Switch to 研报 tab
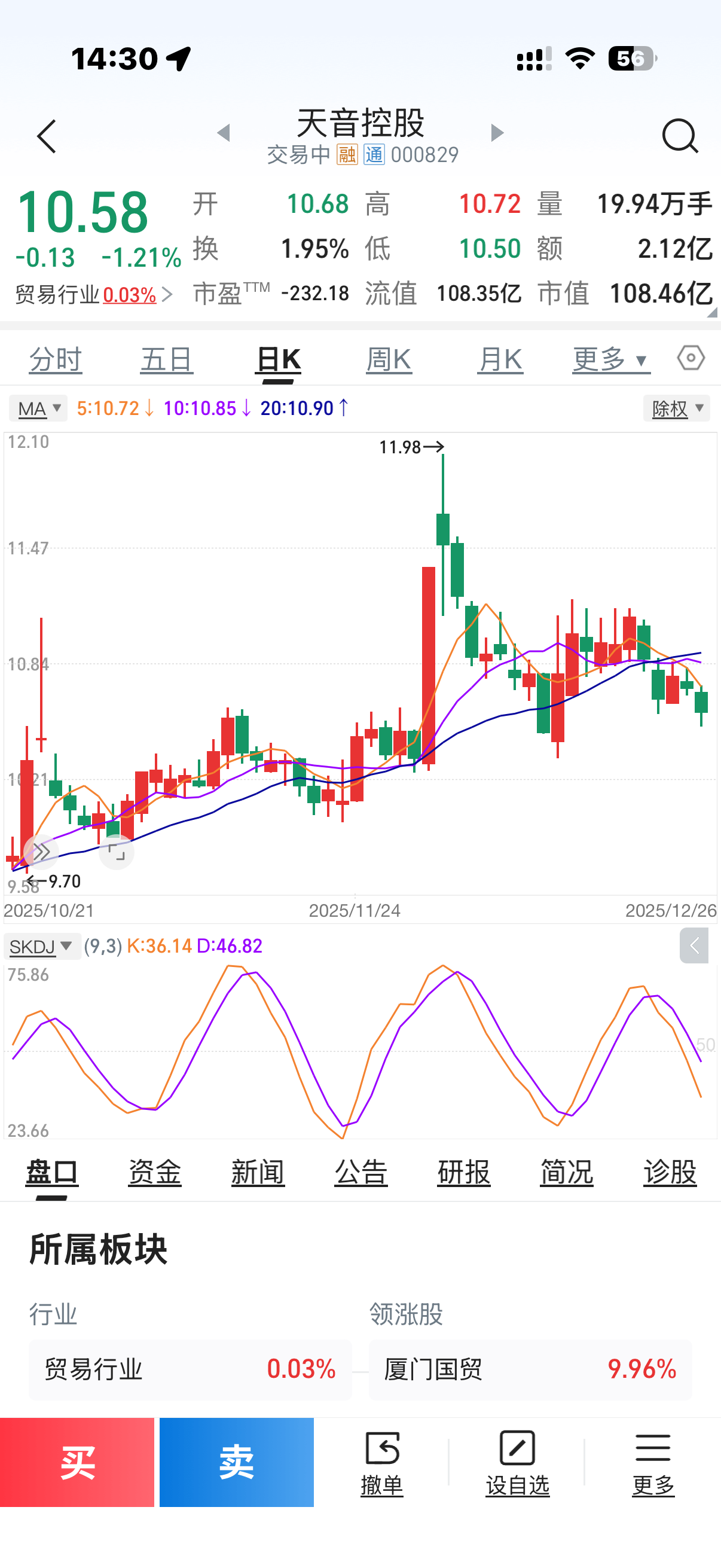This screenshot has height=1568, width=721. click(464, 1172)
